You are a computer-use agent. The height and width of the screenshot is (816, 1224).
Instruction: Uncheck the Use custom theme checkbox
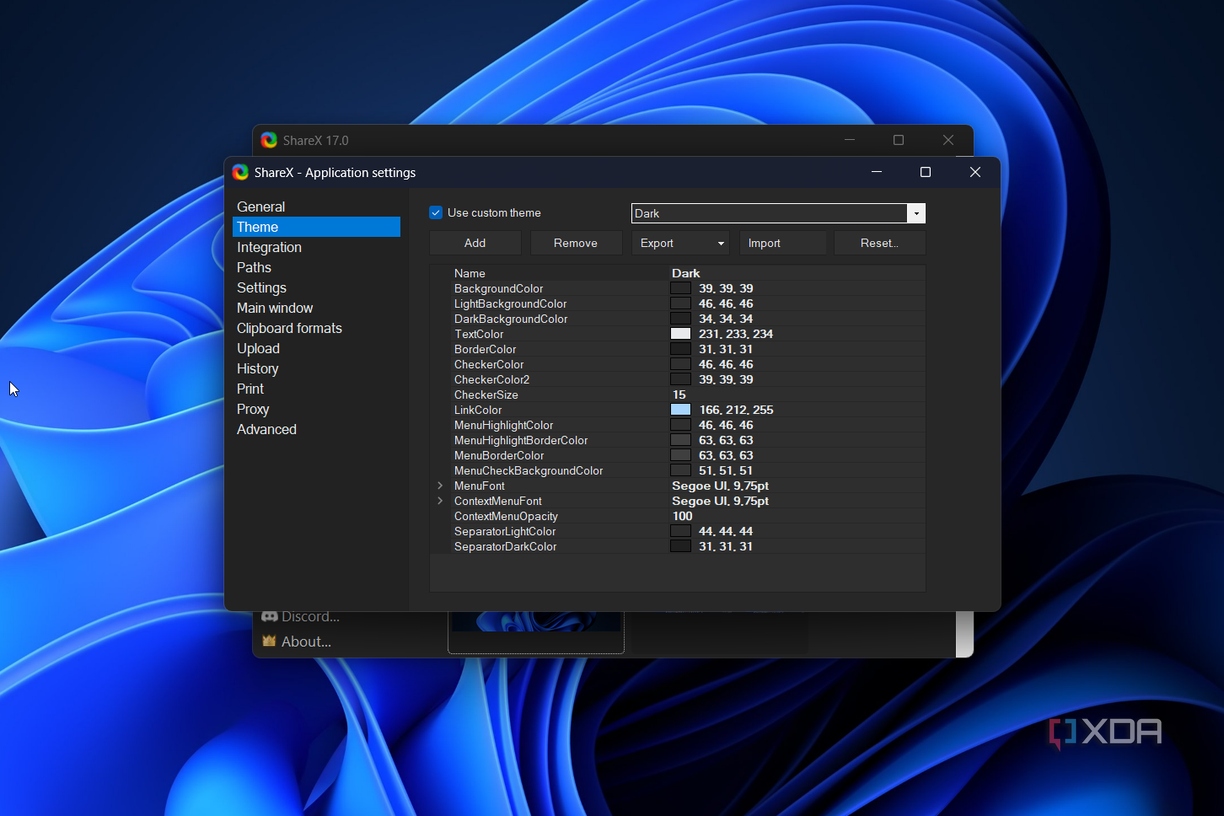436,213
